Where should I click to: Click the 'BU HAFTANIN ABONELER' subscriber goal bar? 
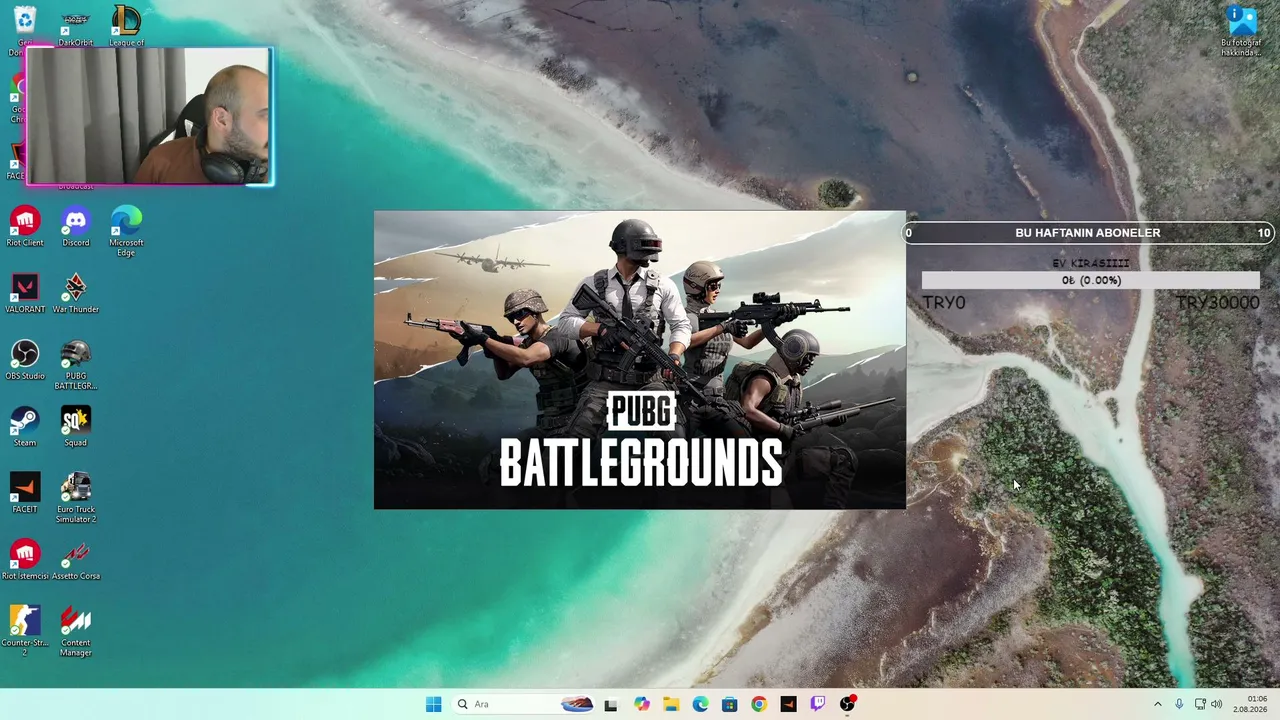pos(1087,233)
